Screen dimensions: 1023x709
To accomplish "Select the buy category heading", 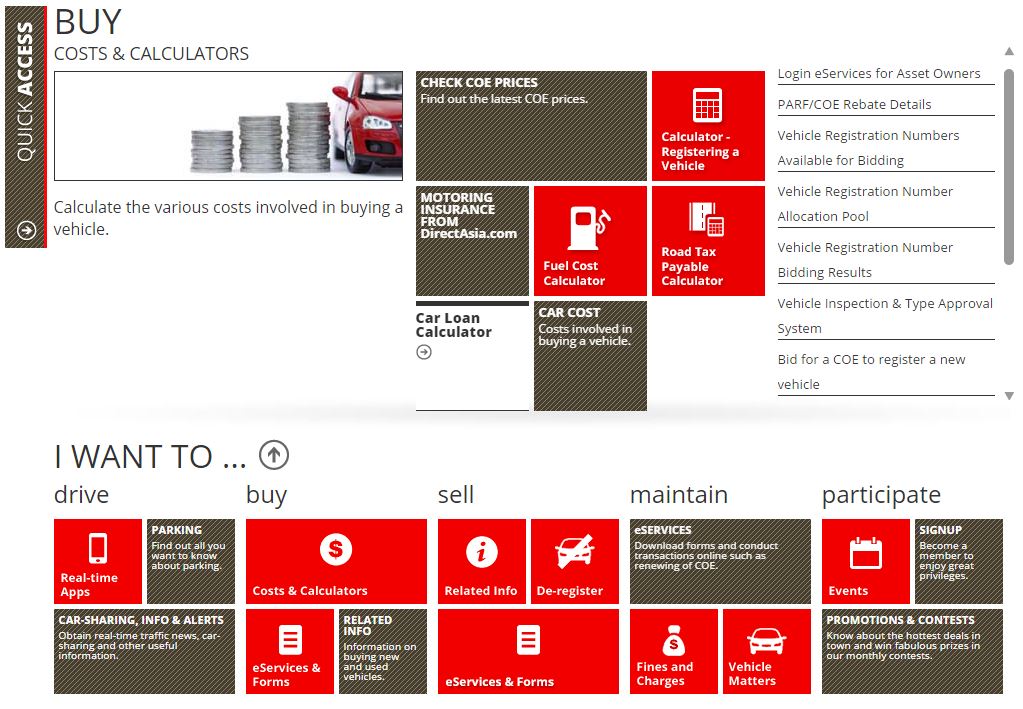I will coord(266,496).
